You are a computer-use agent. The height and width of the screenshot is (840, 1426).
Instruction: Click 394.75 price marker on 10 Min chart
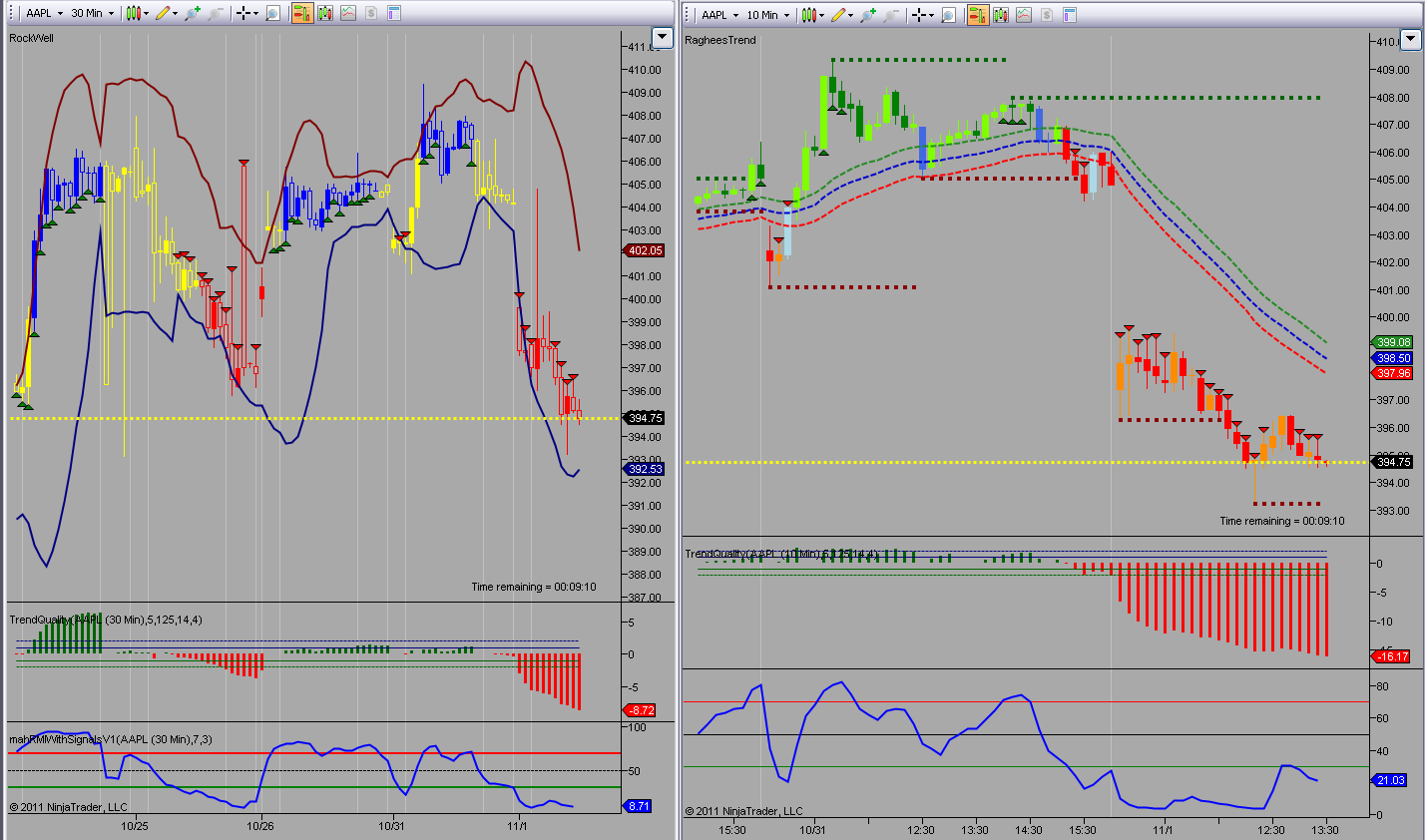[x=1393, y=462]
